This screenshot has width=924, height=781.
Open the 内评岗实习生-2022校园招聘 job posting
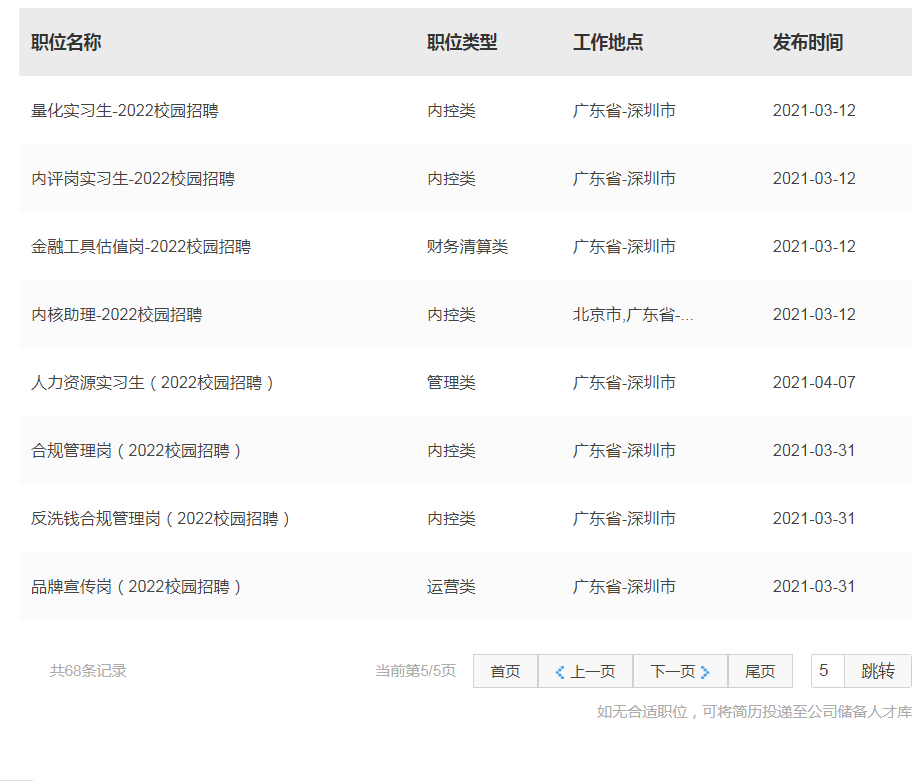(x=133, y=179)
